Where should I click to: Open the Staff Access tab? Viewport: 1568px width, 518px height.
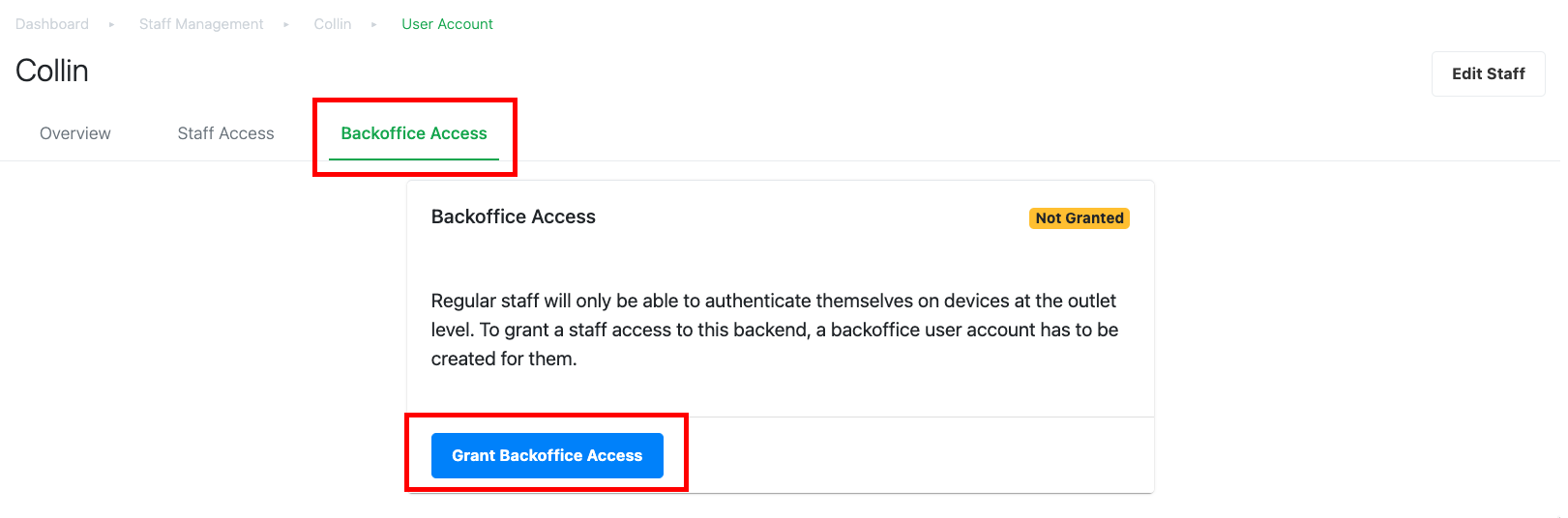point(225,133)
